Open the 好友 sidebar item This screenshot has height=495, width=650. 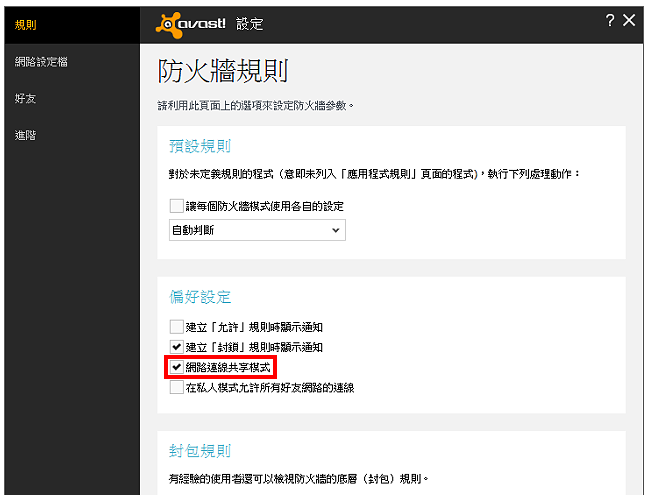25,98
